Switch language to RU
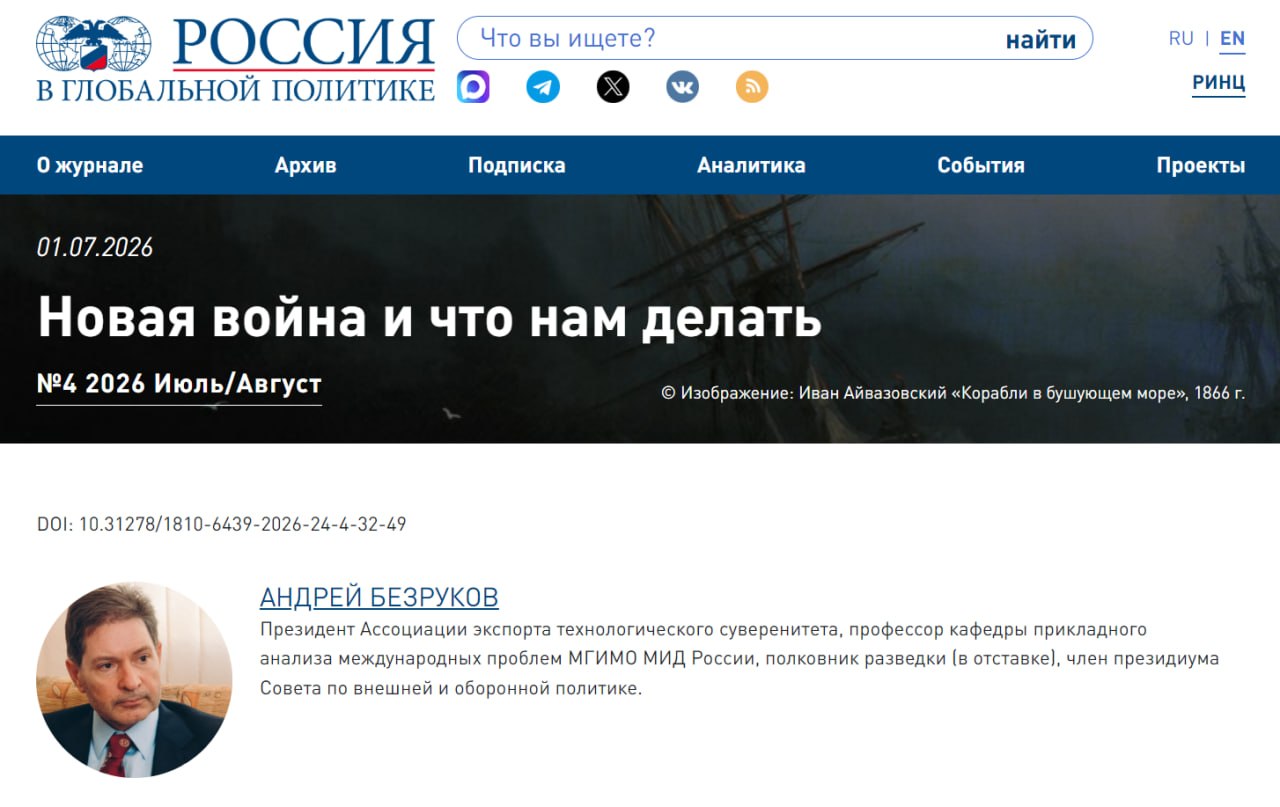Screen dimensions: 1280x807 pyautogui.click(x=1181, y=39)
